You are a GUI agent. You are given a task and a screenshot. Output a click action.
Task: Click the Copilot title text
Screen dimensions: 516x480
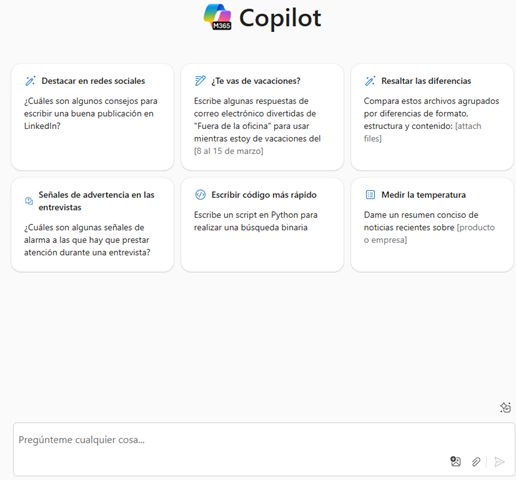pos(280,18)
